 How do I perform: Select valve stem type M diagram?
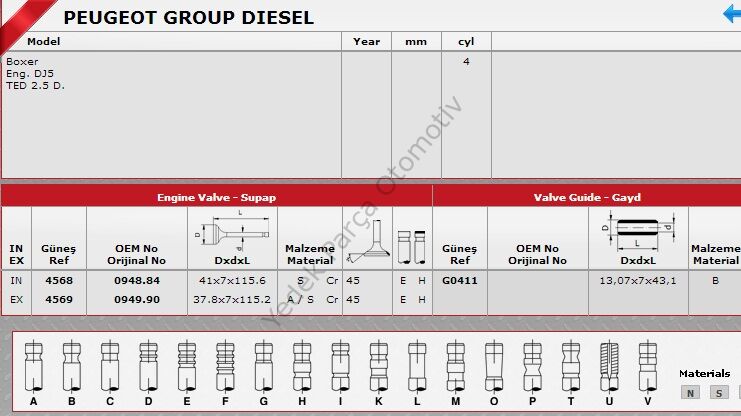pos(456,366)
